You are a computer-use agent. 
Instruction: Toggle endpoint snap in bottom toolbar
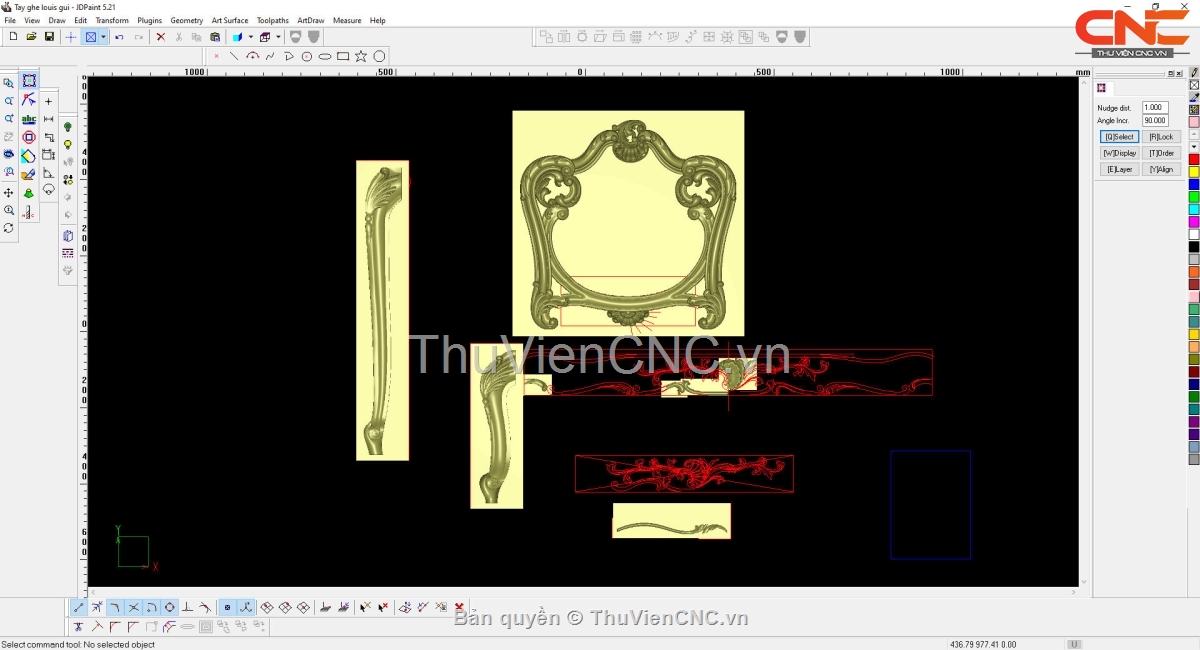79,607
